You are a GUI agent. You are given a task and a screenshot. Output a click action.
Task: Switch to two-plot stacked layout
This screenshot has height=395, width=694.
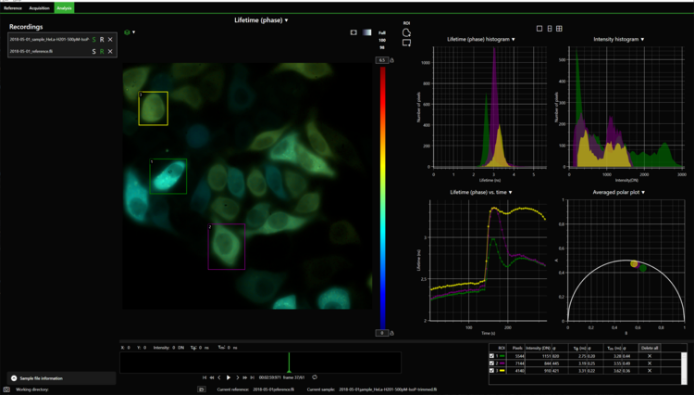[x=549, y=28]
